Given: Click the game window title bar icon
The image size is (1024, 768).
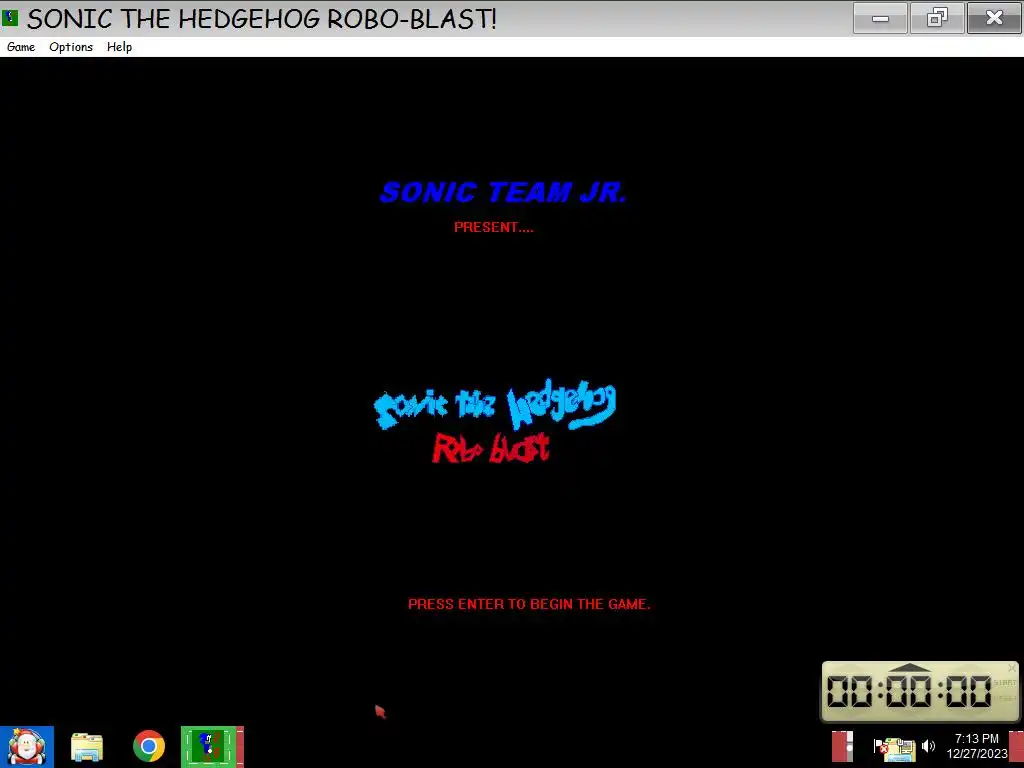Looking at the screenshot, I should pyautogui.click(x=10, y=18).
